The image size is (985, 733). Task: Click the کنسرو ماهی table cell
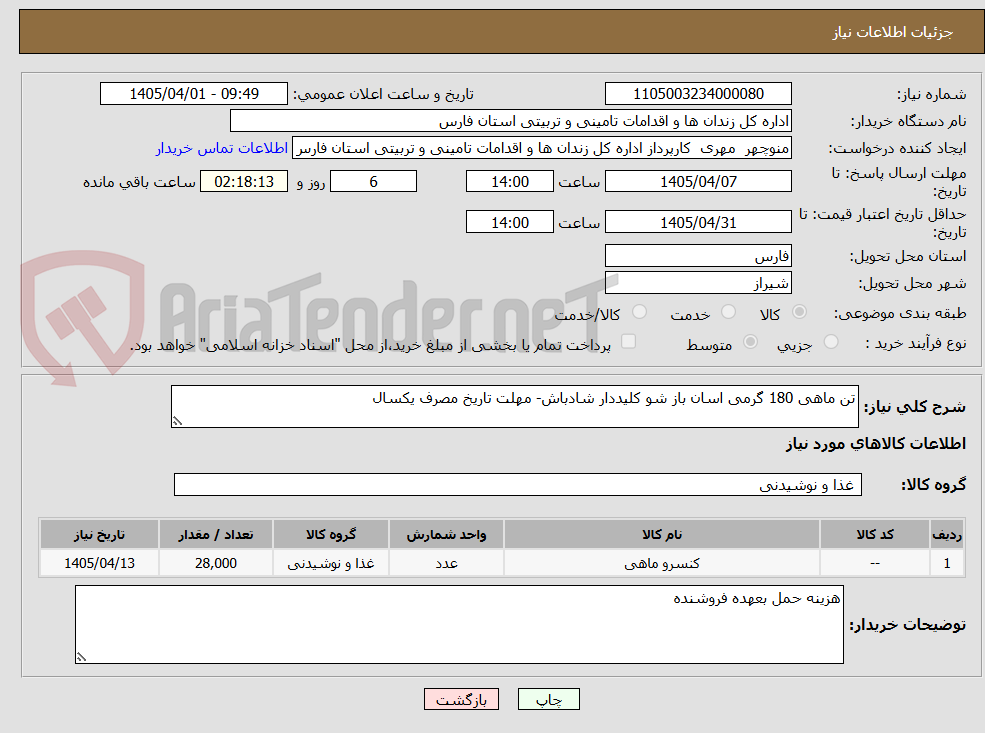click(661, 563)
